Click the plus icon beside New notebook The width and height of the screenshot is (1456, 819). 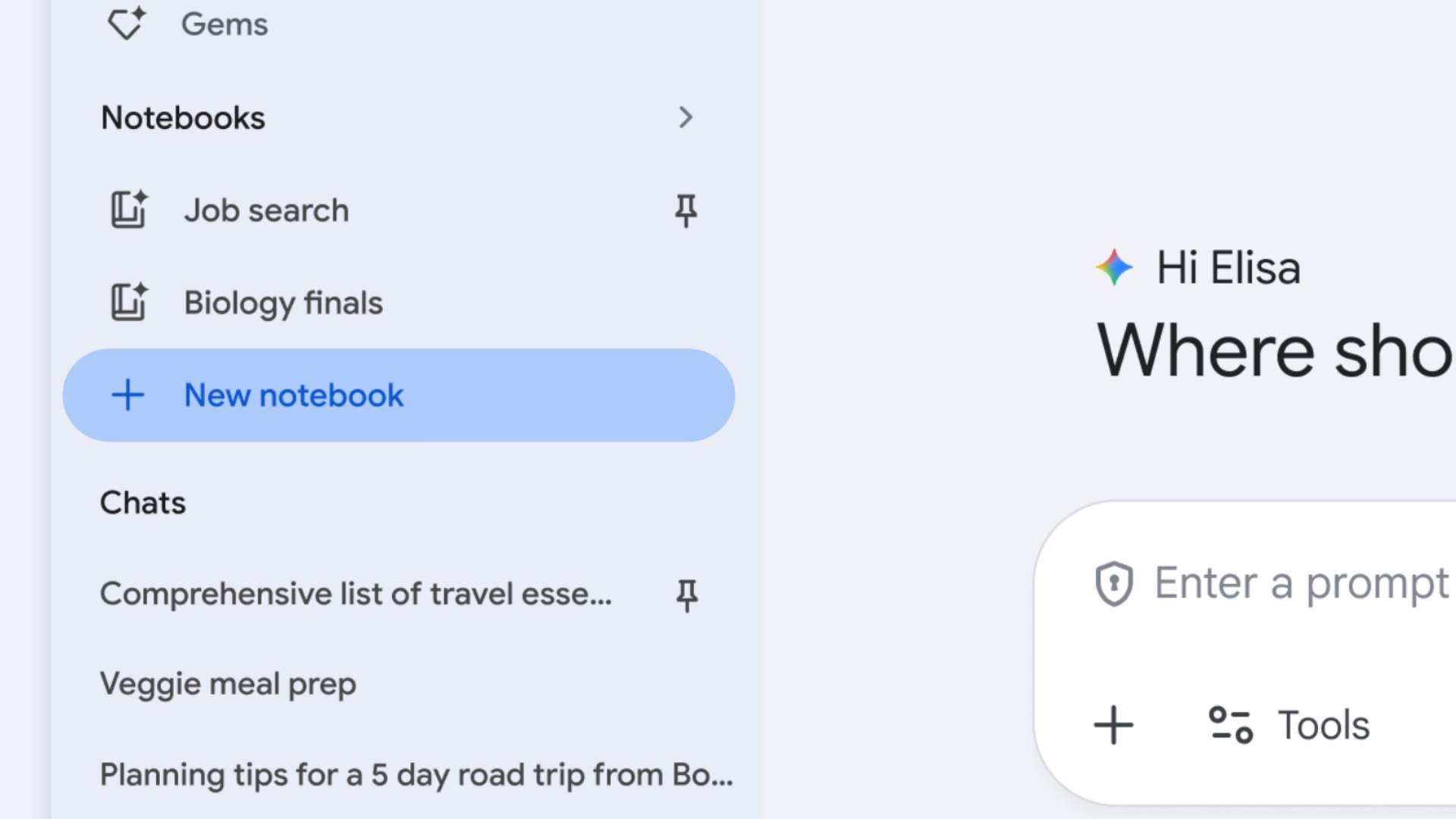pyautogui.click(x=127, y=395)
